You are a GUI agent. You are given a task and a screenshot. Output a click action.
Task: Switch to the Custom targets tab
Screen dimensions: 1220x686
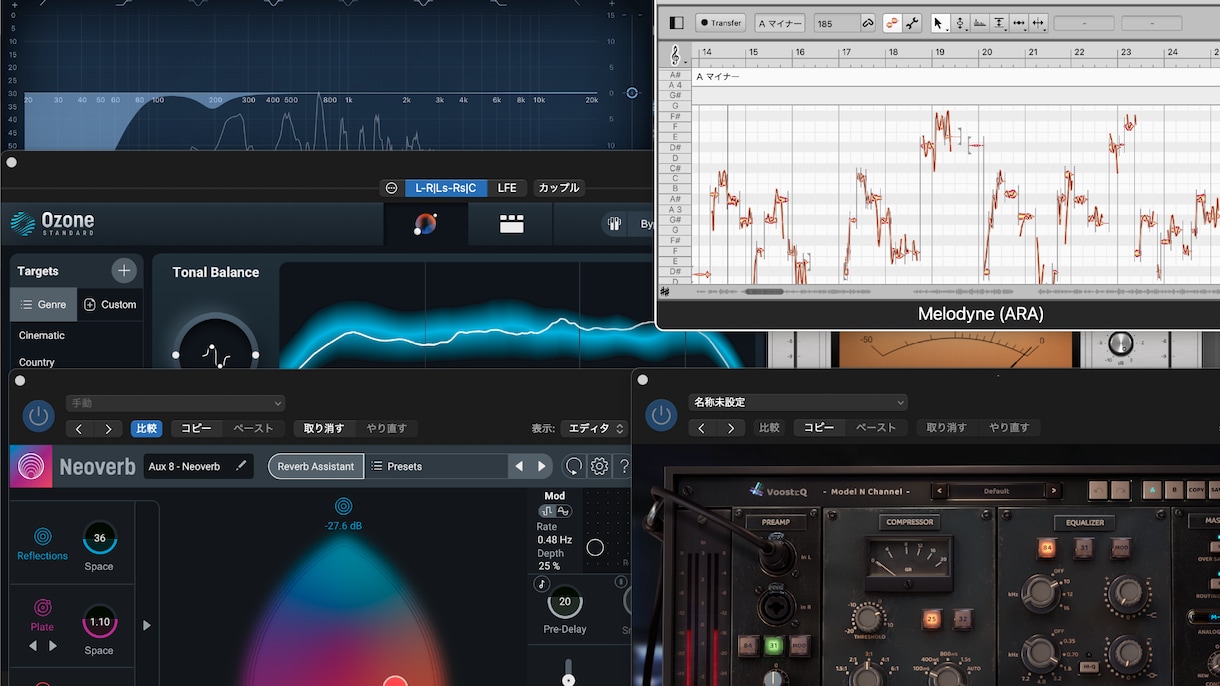pos(110,304)
